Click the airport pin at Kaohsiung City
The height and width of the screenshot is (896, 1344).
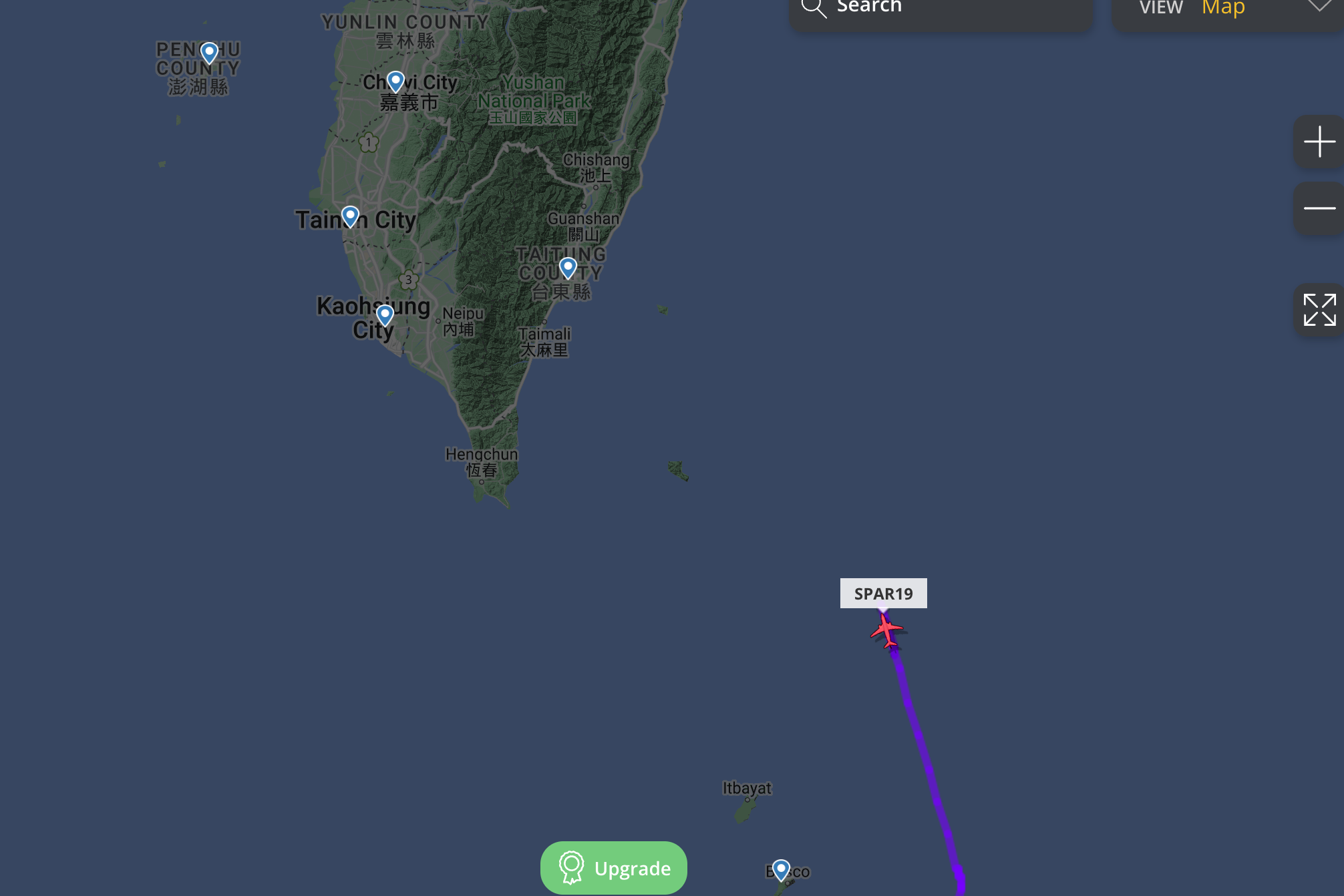[x=385, y=315]
